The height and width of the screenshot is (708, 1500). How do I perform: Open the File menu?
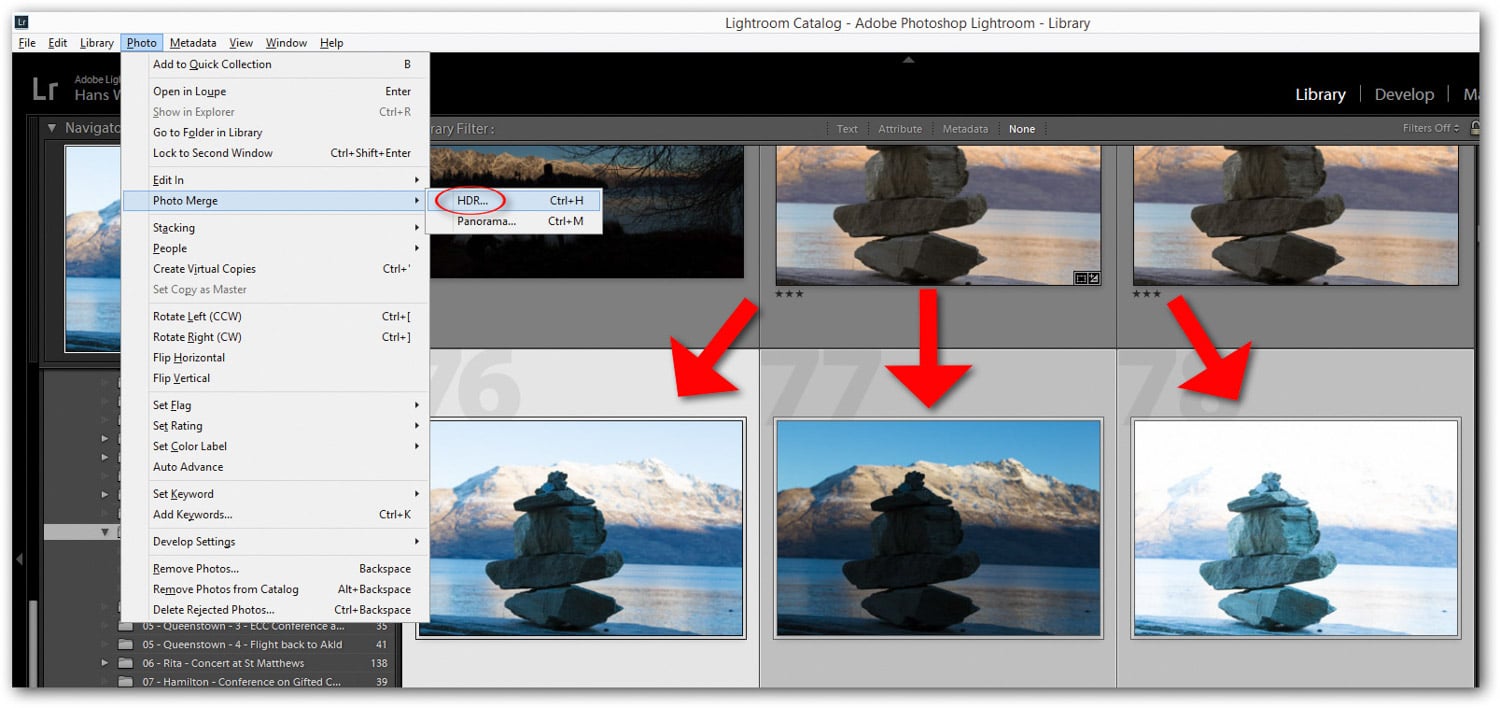[27, 43]
